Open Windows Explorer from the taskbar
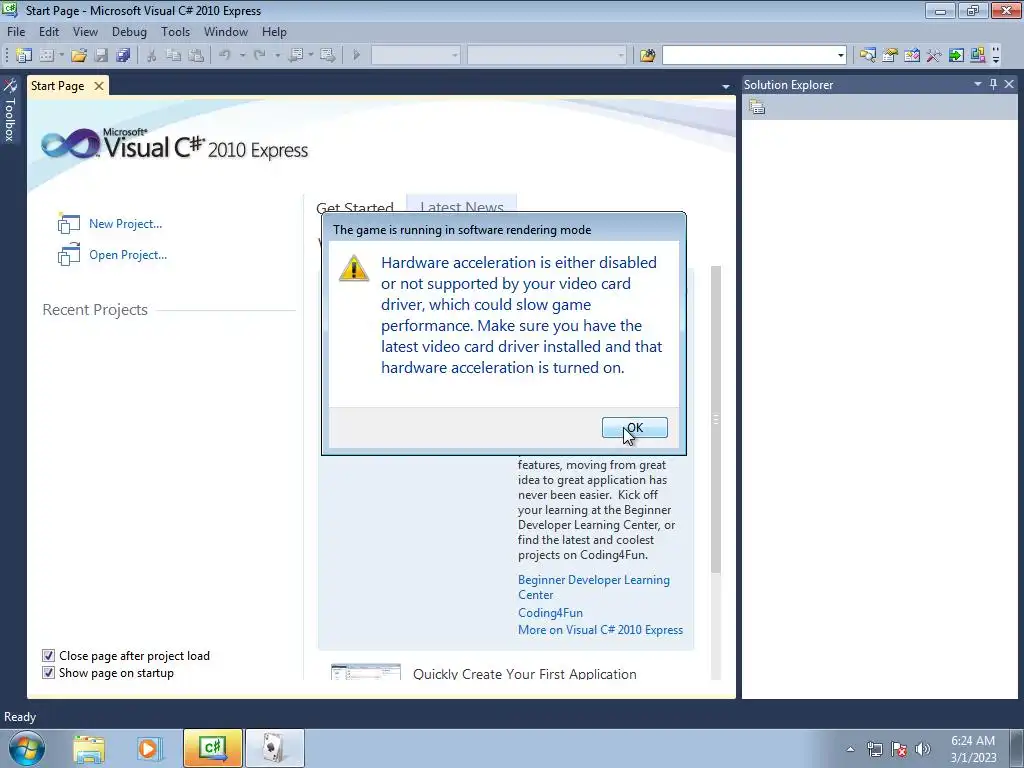 tap(89, 748)
